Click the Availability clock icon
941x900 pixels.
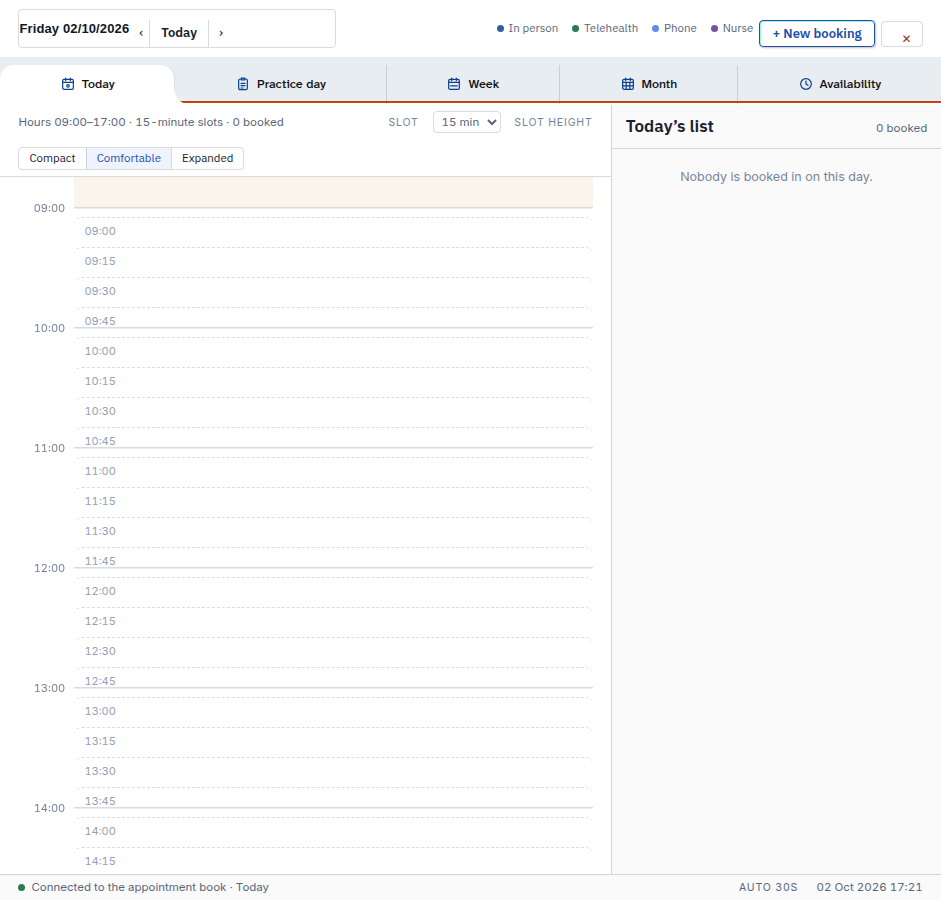[806, 84]
